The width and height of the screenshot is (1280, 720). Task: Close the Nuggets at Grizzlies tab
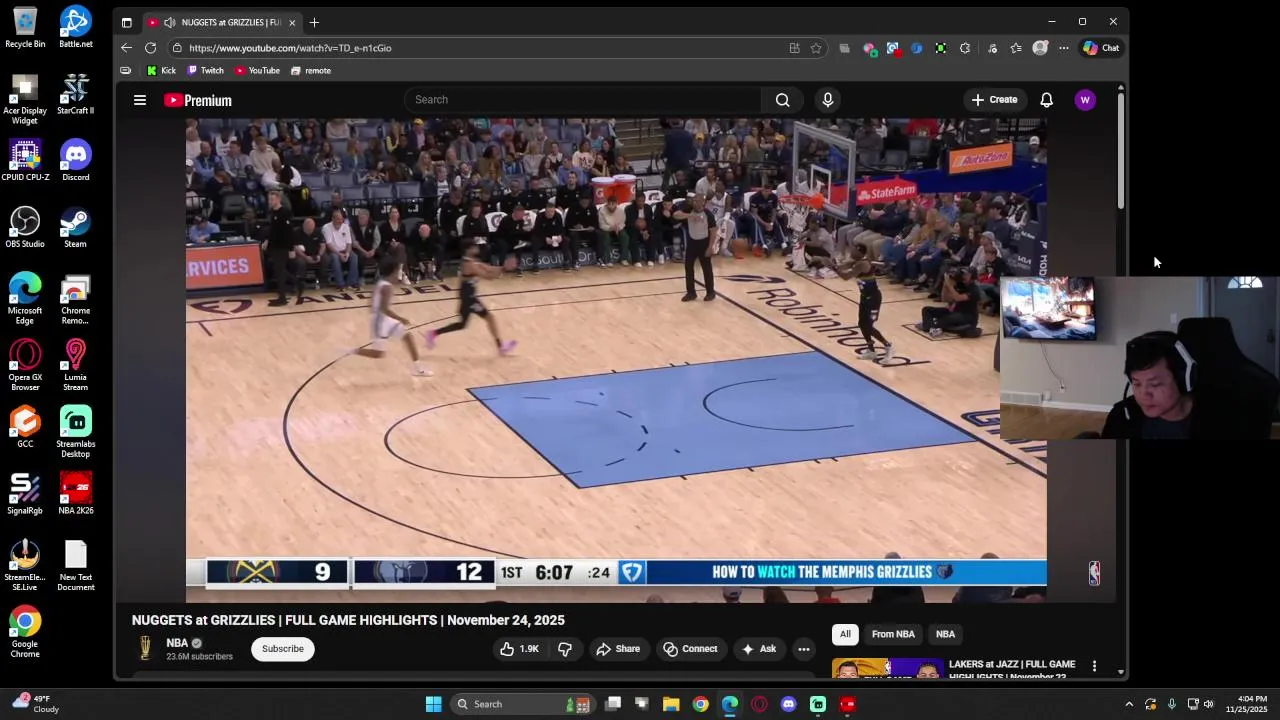click(292, 22)
